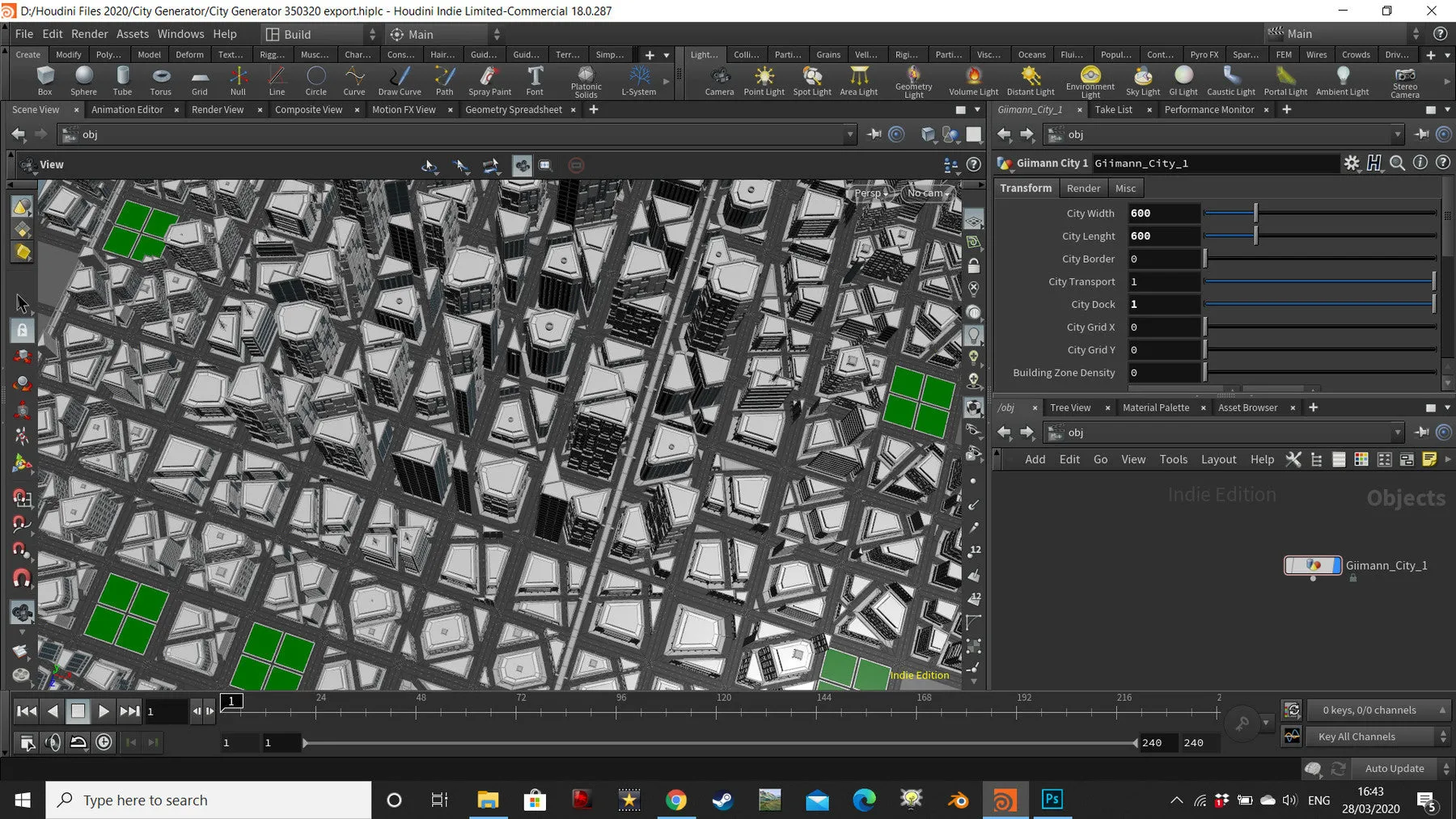Open Photoshop from the taskbar

[1052, 800]
